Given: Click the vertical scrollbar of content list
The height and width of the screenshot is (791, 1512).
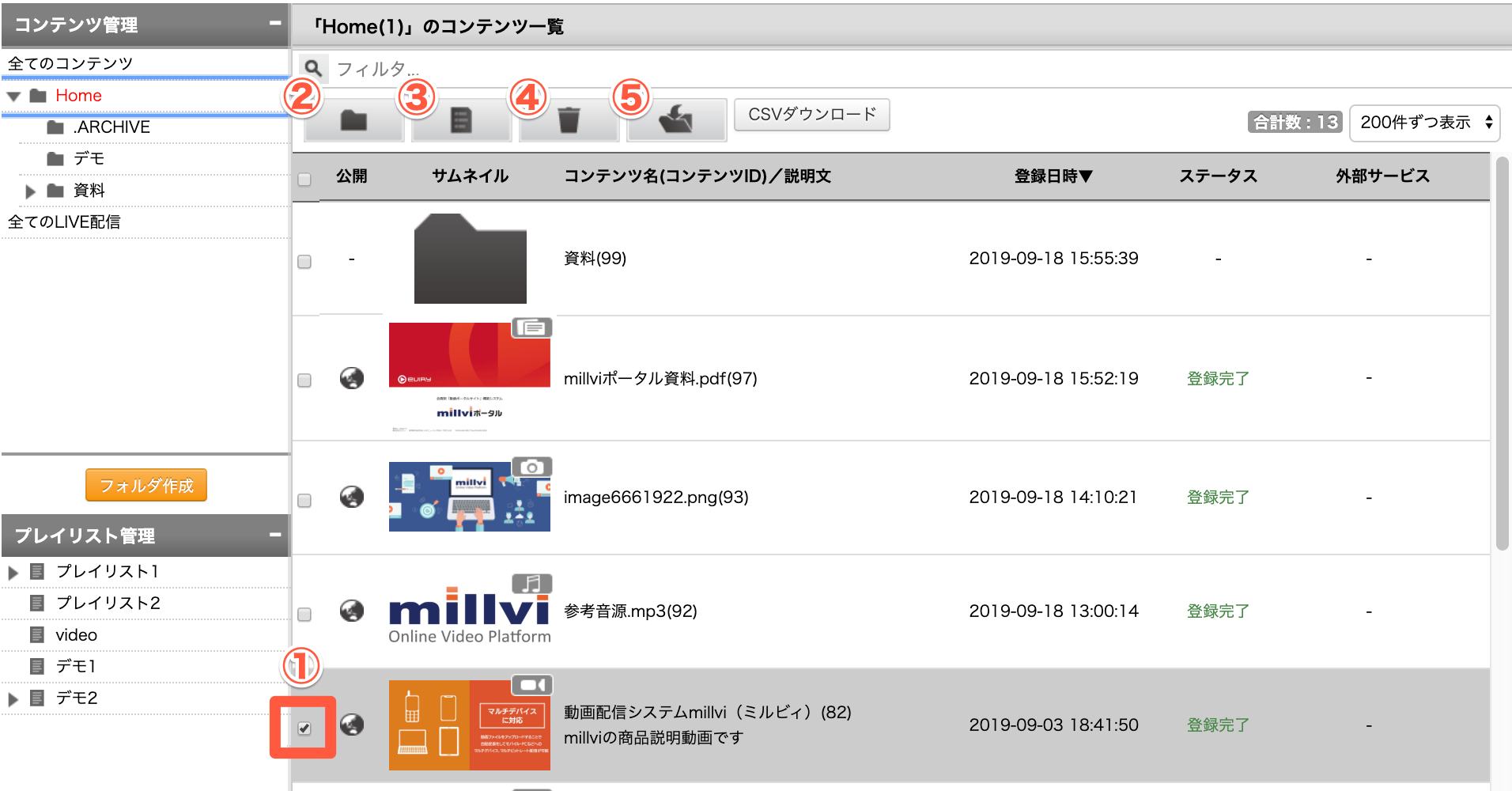Looking at the screenshot, I should (x=1503, y=353).
